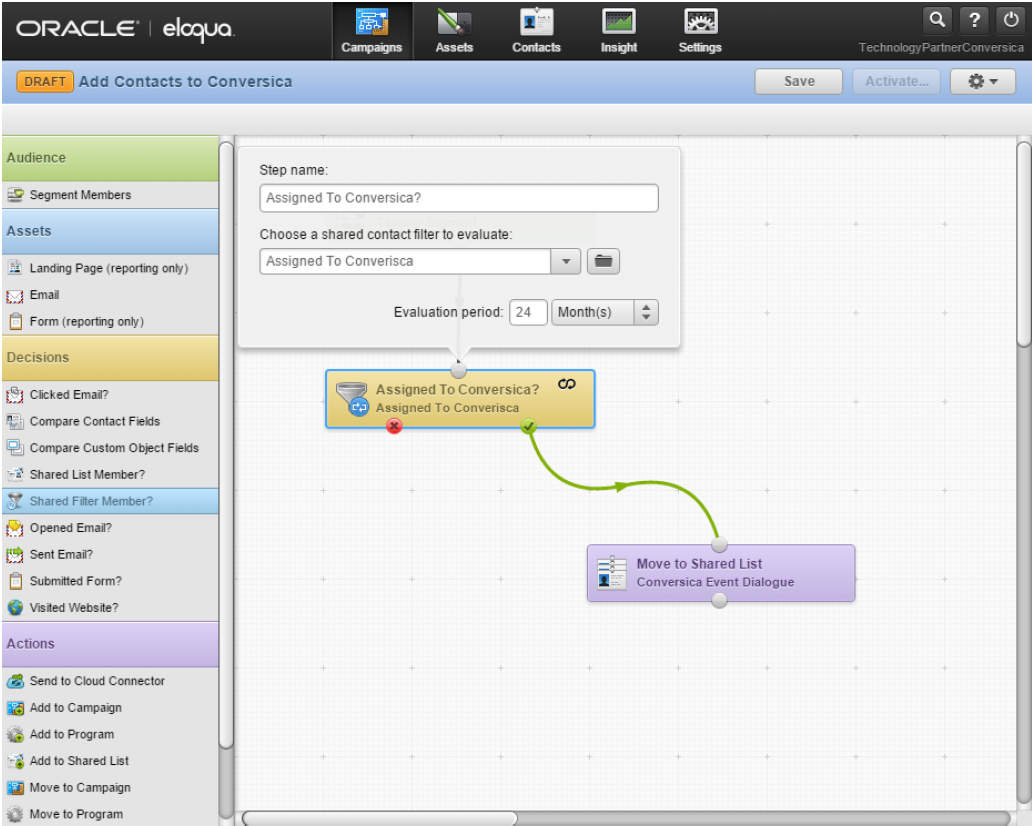Pick the Submitted Form? icon
Image resolution: width=1034 pixels, height=826 pixels.
tap(15, 581)
